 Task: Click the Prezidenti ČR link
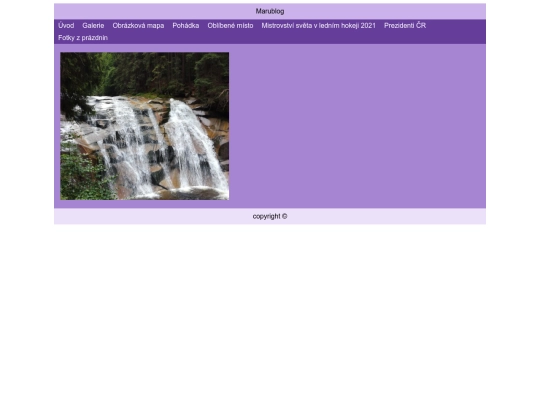[405, 25]
